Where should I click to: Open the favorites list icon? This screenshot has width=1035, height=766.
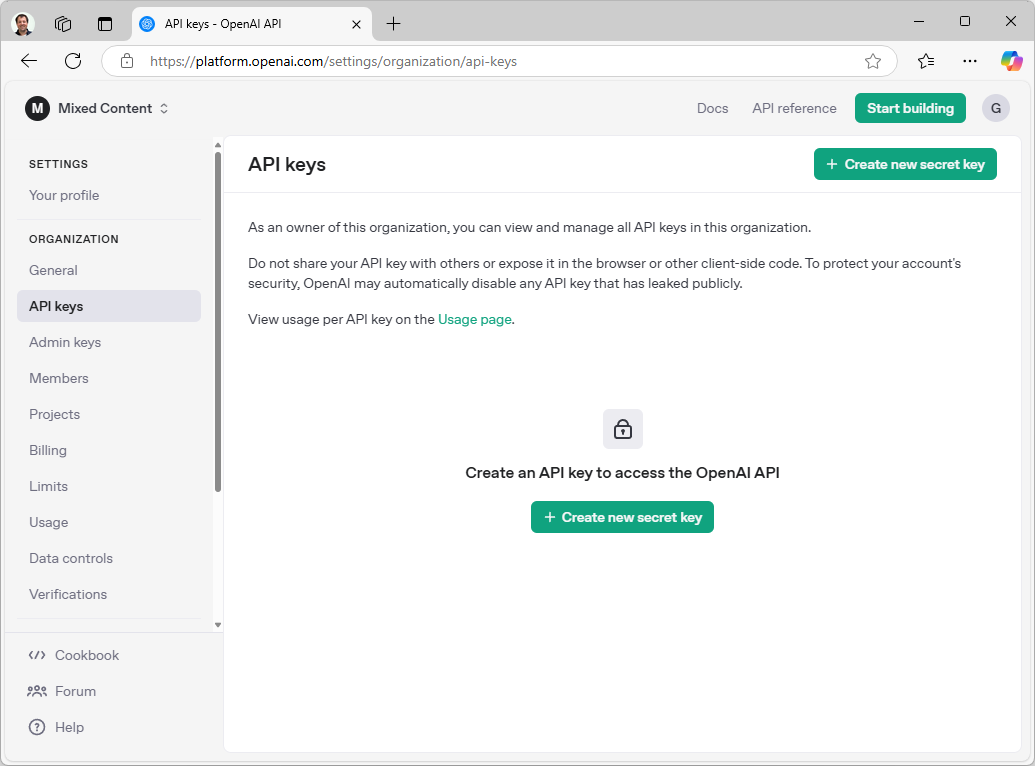pyautogui.click(x=925, y=61)
